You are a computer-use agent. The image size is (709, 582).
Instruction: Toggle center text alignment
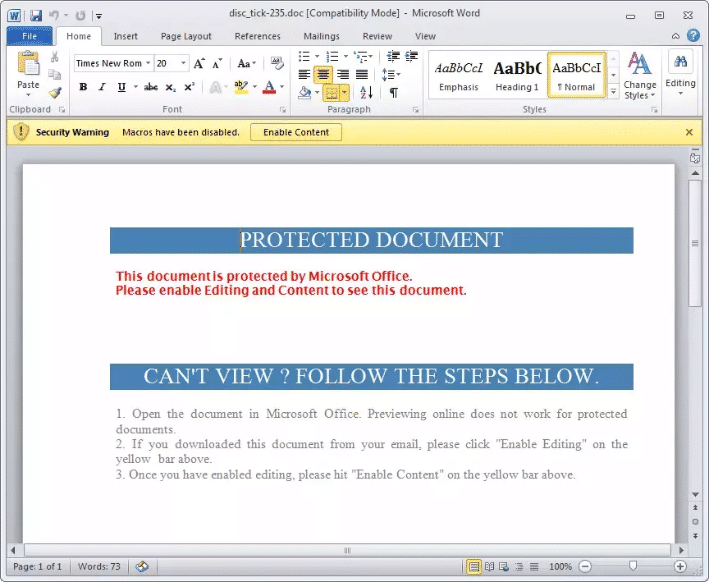coord(323,75)
